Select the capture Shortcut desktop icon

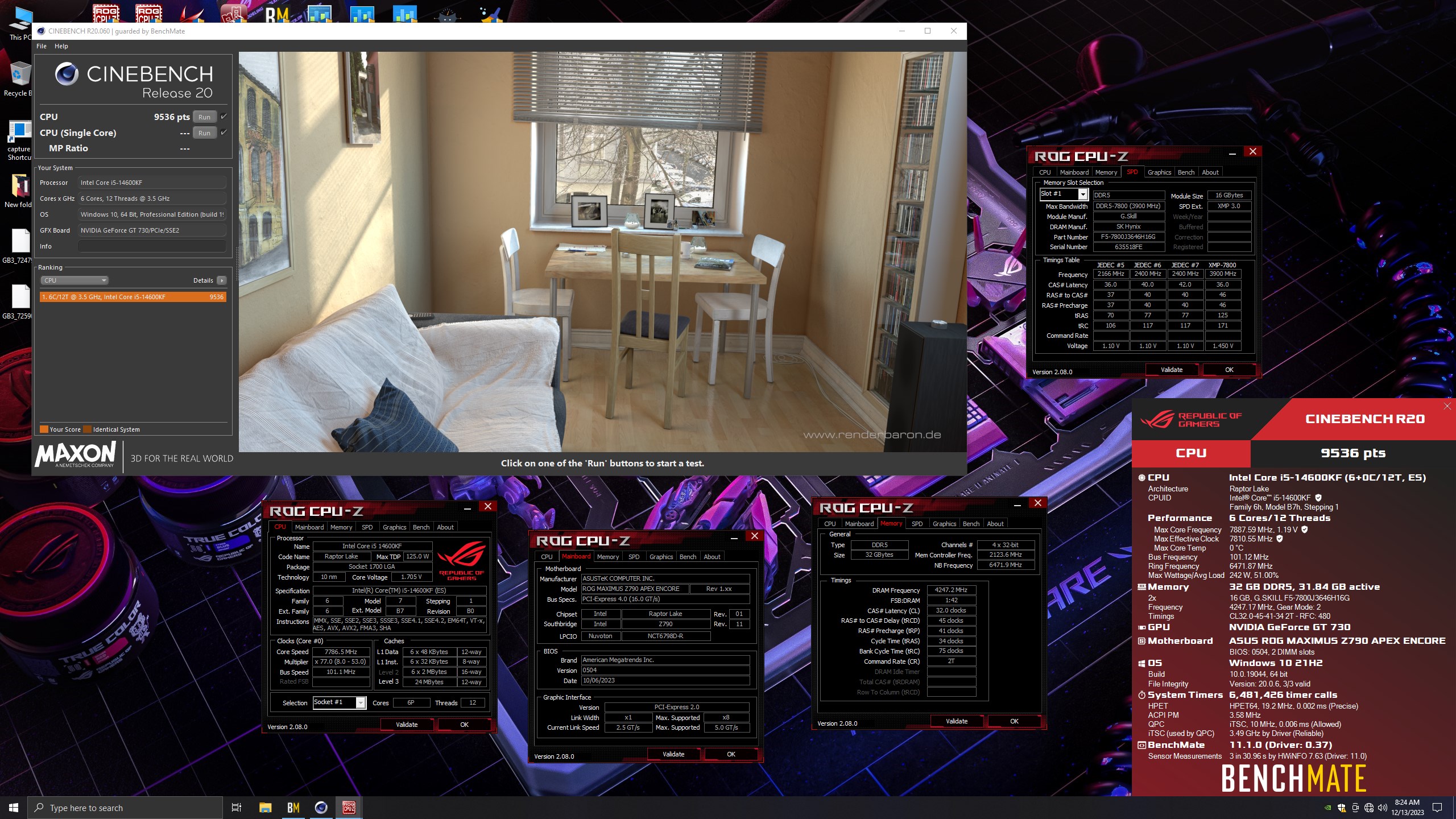[19, 140]
